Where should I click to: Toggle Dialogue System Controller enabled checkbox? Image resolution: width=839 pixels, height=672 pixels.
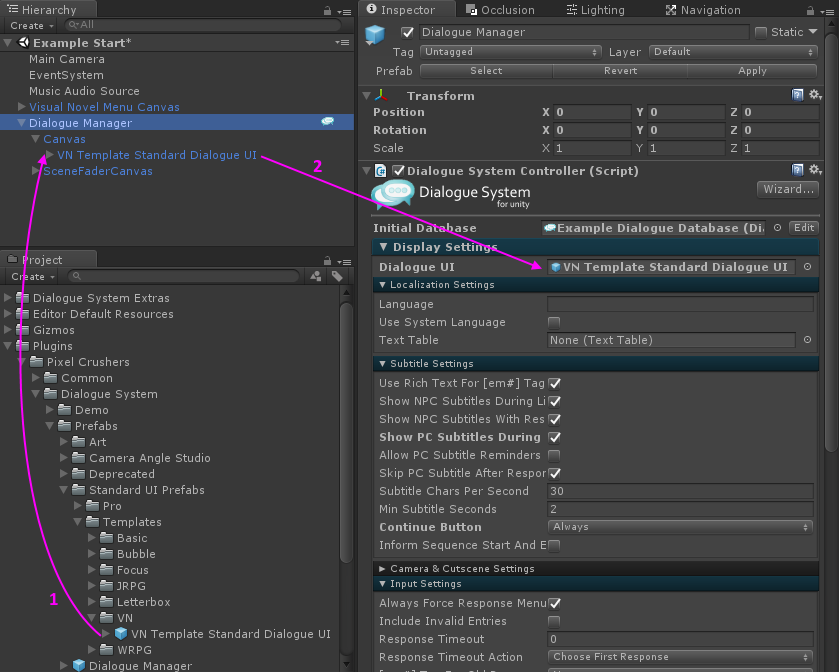398,171
